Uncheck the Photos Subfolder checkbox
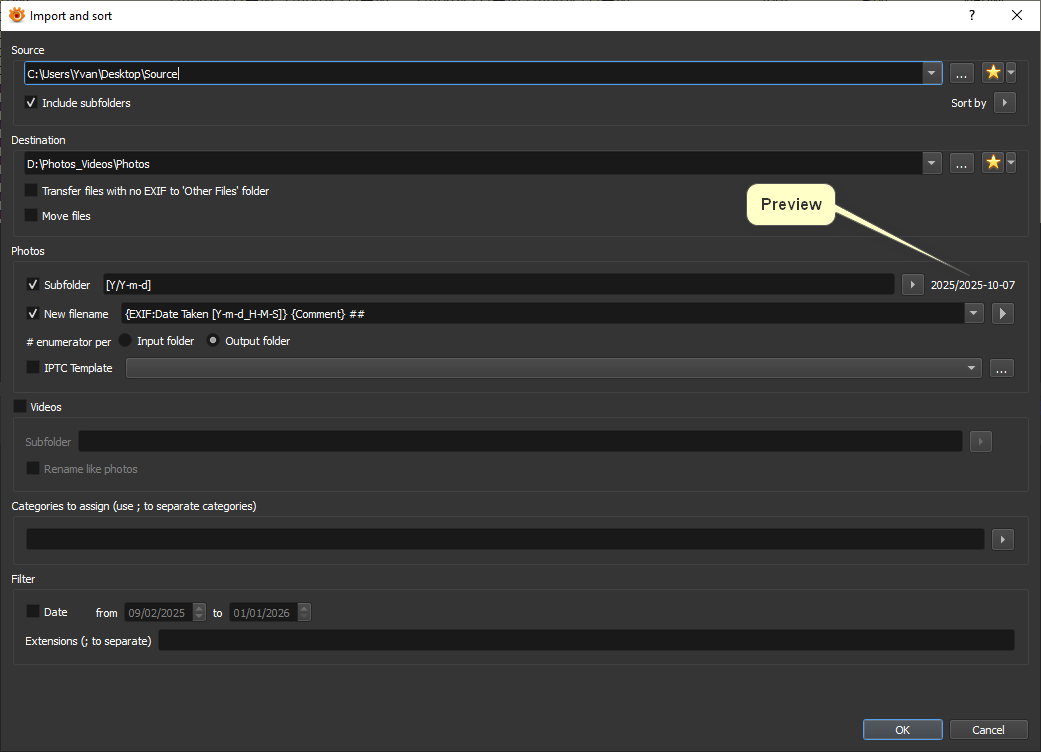 (33, 285)
